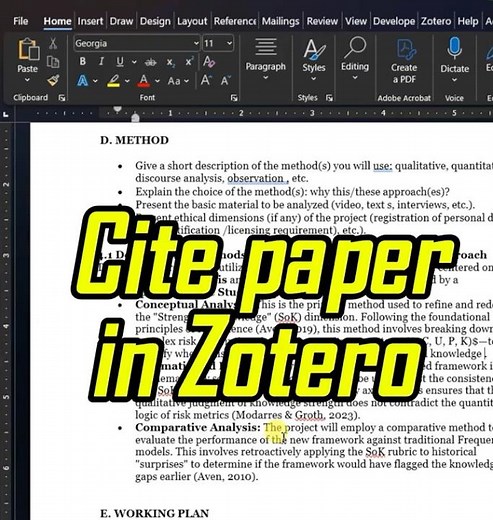This screenshot has height=520, width=493.
Task: Start Dictate microphone
Action: coord(455,60)
